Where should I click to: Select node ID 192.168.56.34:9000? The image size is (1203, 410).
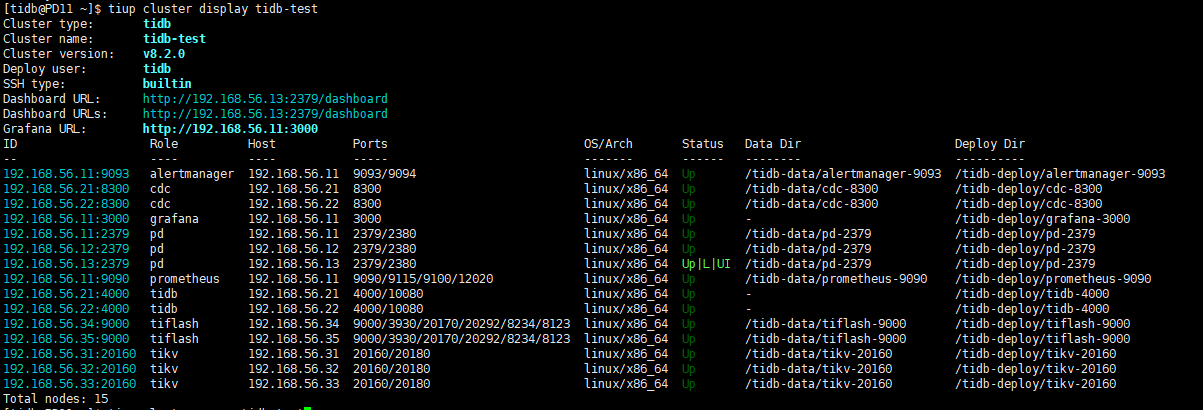tap(66, 324)
